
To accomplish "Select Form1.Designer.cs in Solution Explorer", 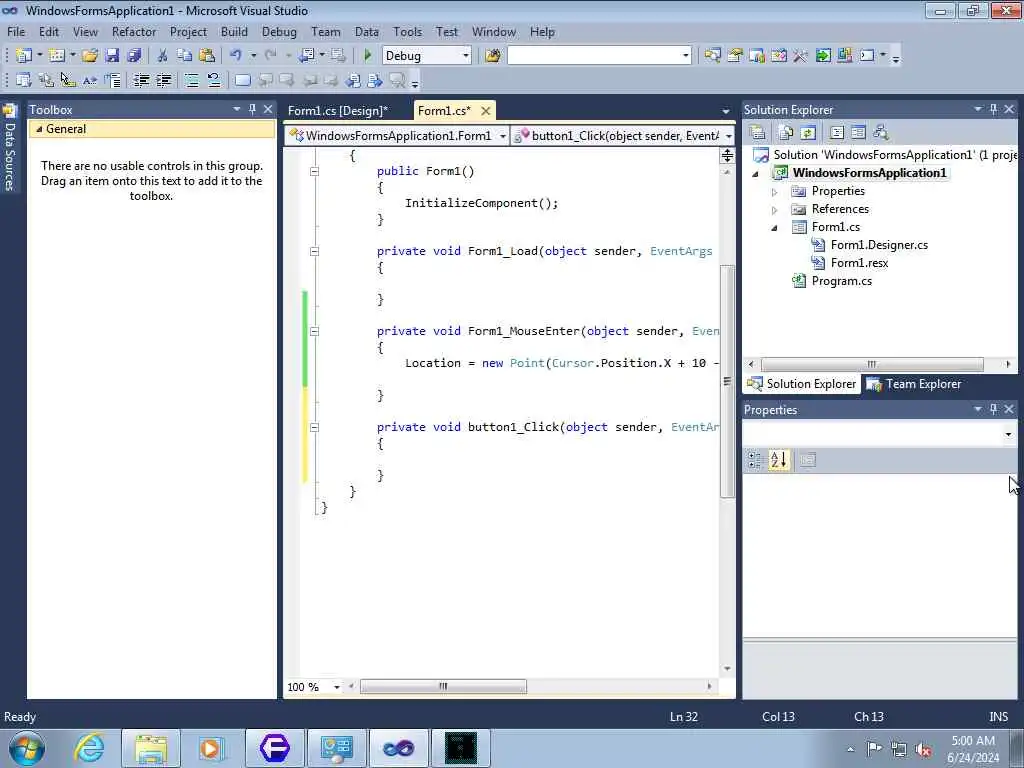I will click(879, 245).
